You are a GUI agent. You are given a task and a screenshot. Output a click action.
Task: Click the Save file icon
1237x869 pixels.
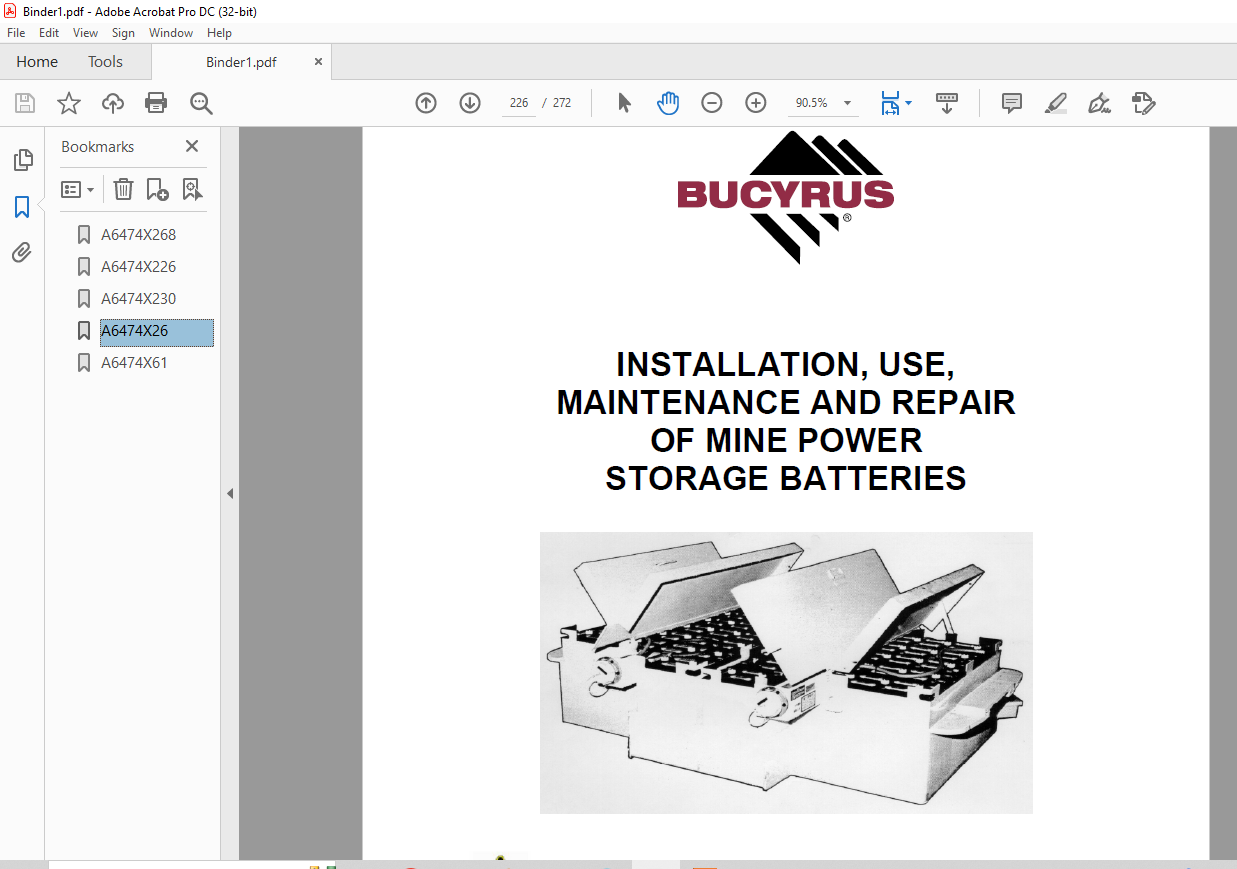(x=25, y=103)
